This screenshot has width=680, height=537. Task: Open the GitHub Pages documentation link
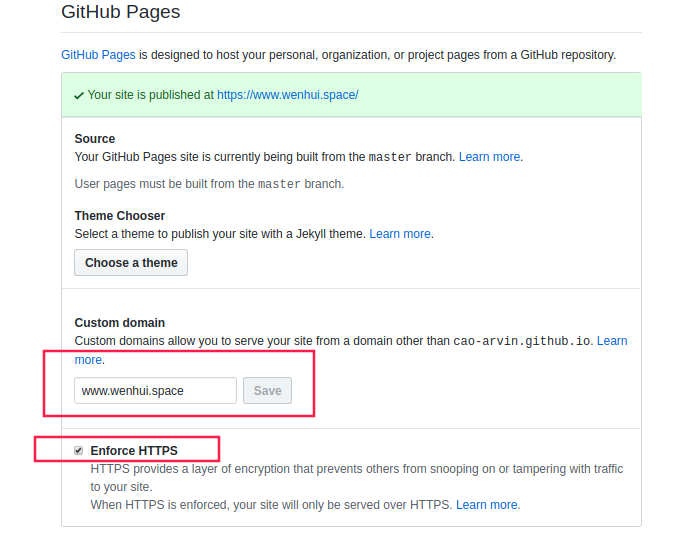tap(98, 55)
